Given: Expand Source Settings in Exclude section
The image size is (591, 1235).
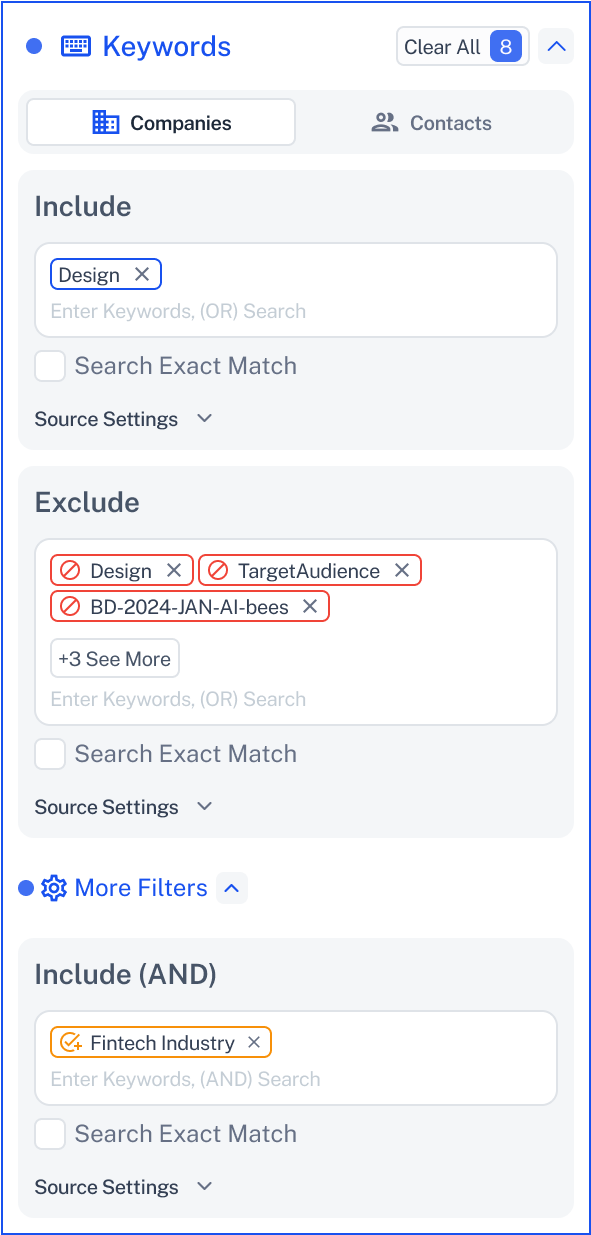Looking at the screenshot, I should (x=124, y=807).
